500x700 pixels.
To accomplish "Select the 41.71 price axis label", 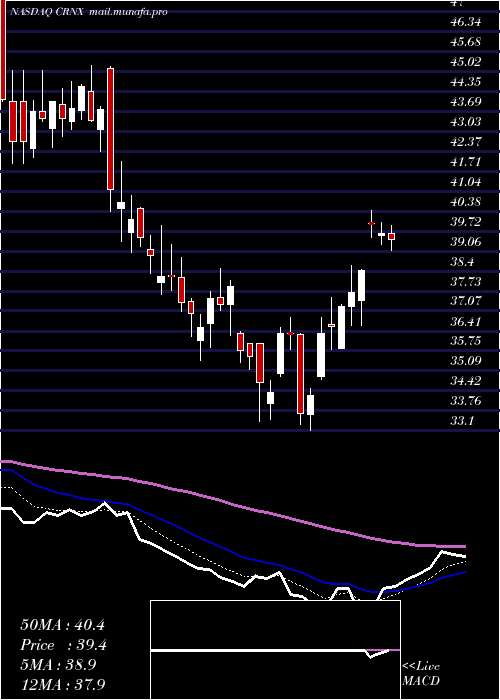I will tap(467, 162).
